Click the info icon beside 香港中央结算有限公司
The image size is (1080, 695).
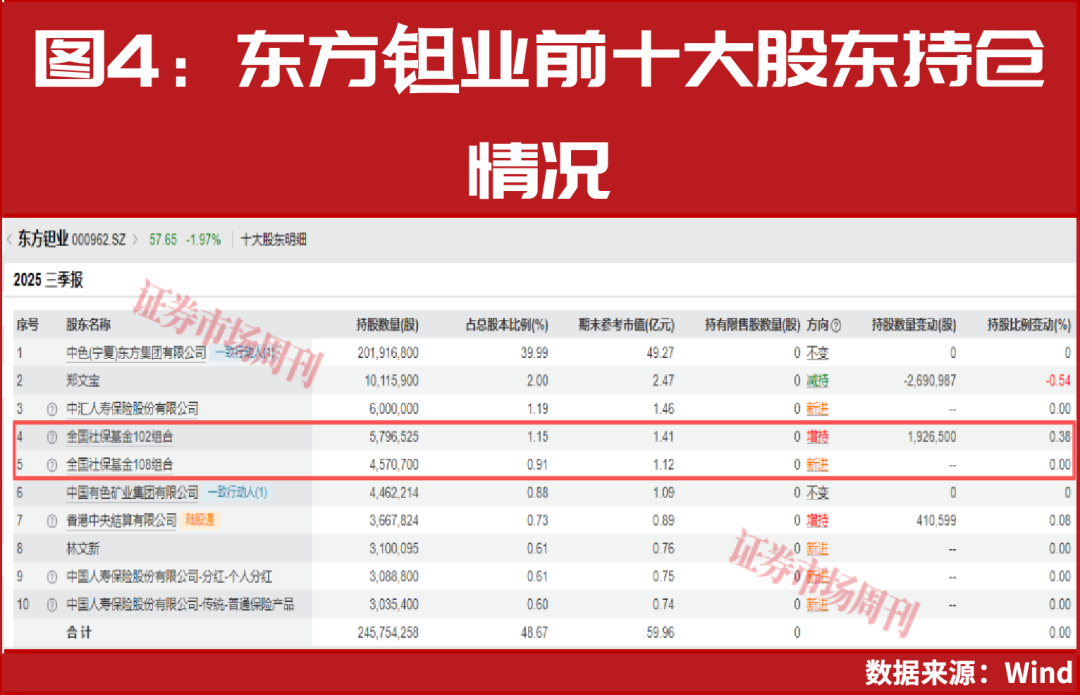coord(50,520)
